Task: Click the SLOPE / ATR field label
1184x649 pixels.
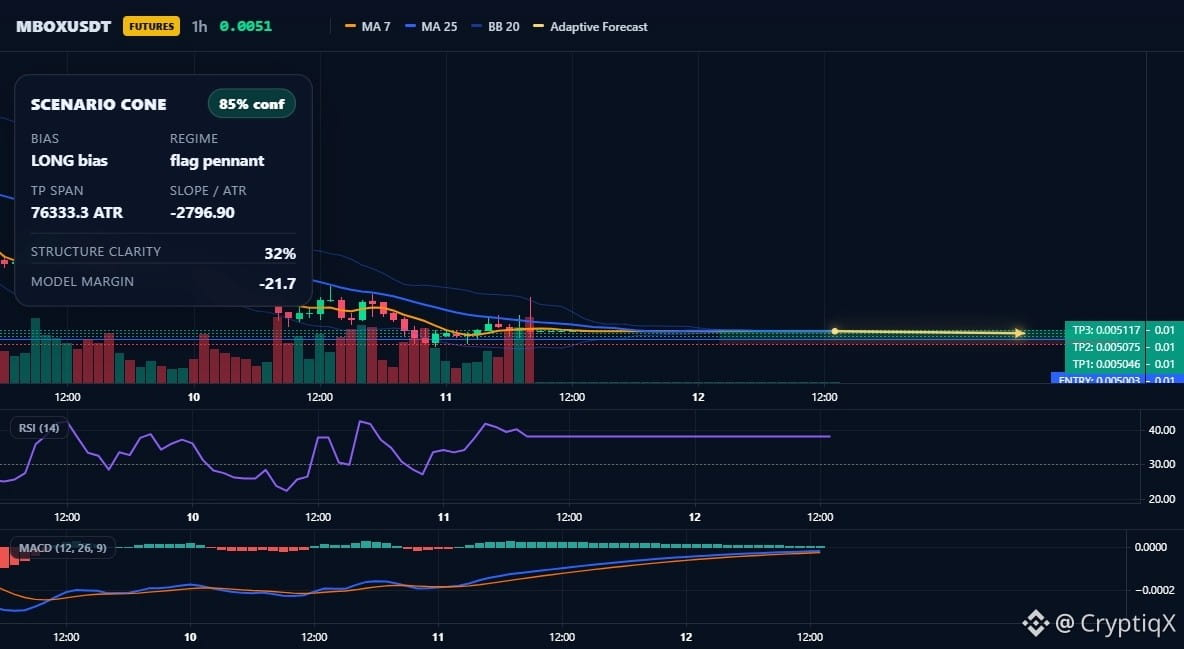Action: pos(208,190)
